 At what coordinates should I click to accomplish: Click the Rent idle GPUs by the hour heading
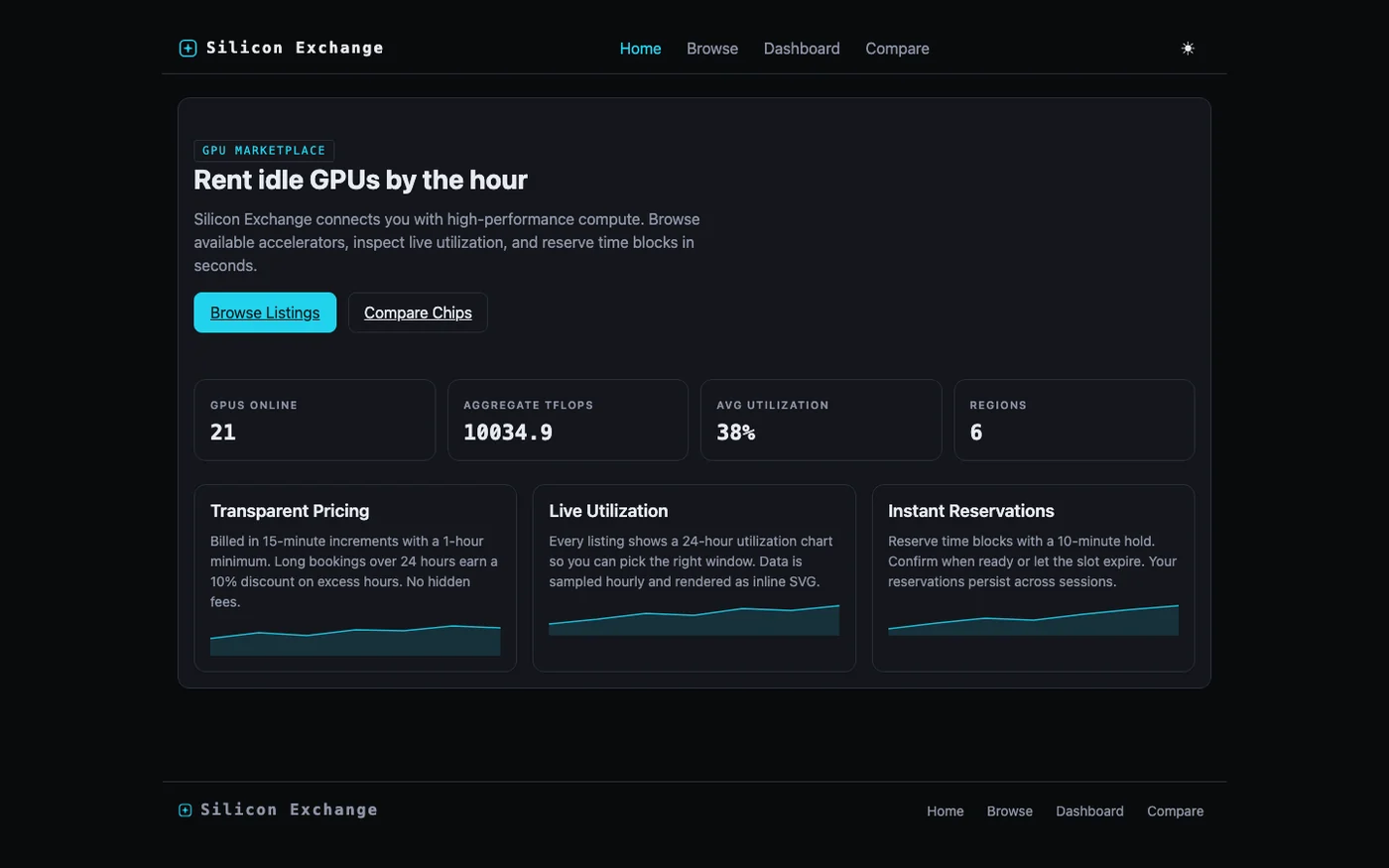pyautogui.click(x=360, y=180)
